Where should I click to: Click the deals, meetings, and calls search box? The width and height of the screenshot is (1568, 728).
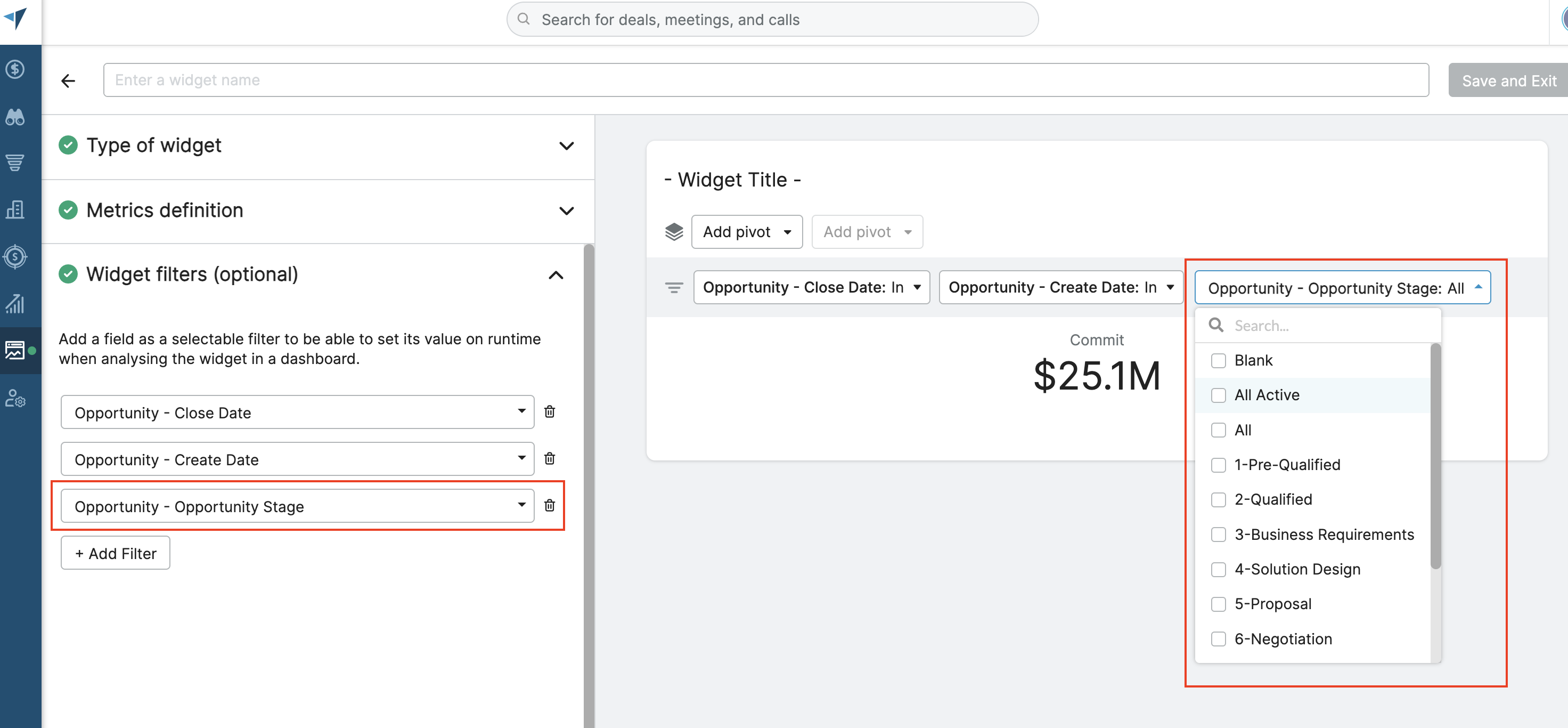coord(772,19)
